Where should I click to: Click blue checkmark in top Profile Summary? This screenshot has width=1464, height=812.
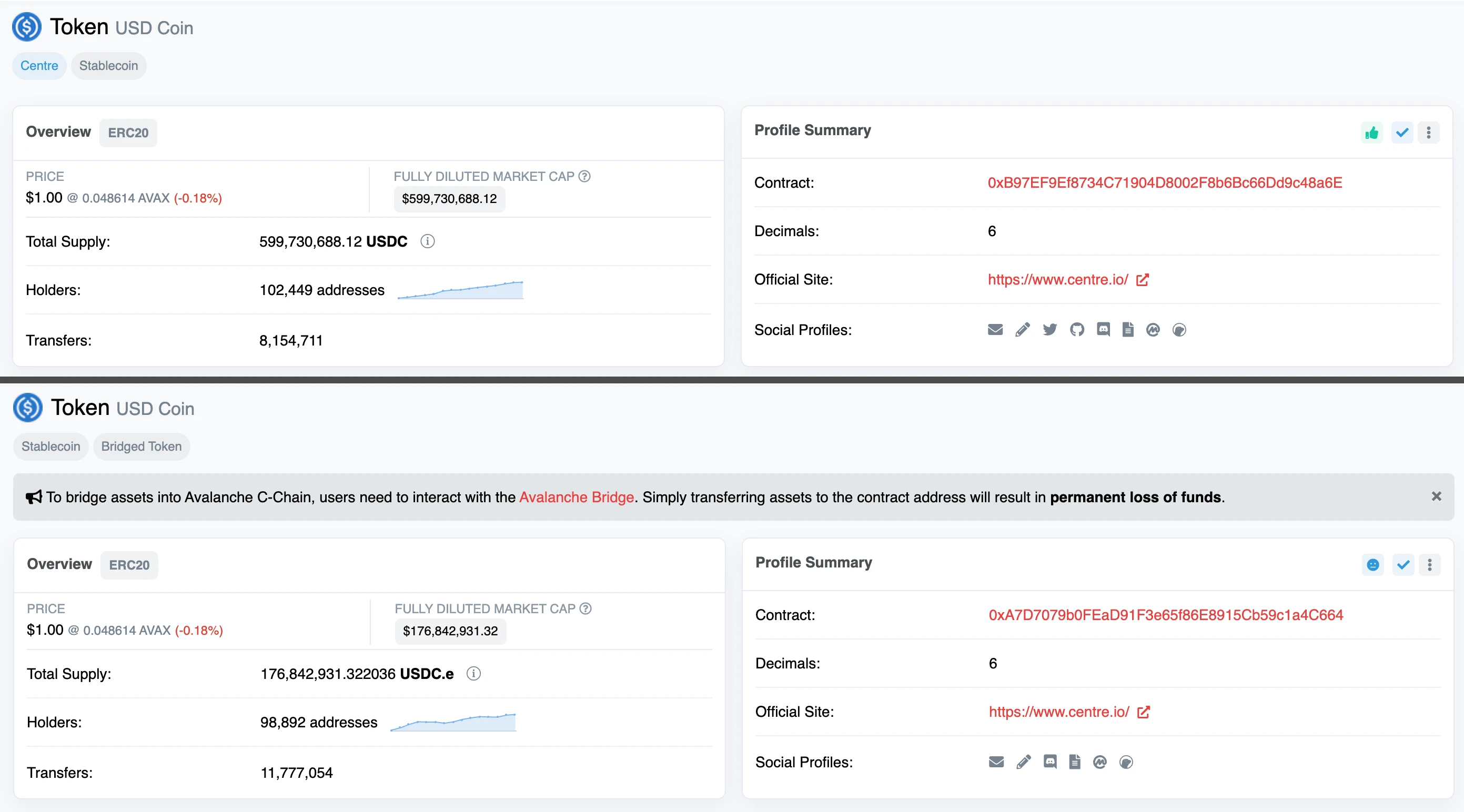click(x=1402, y=133)
